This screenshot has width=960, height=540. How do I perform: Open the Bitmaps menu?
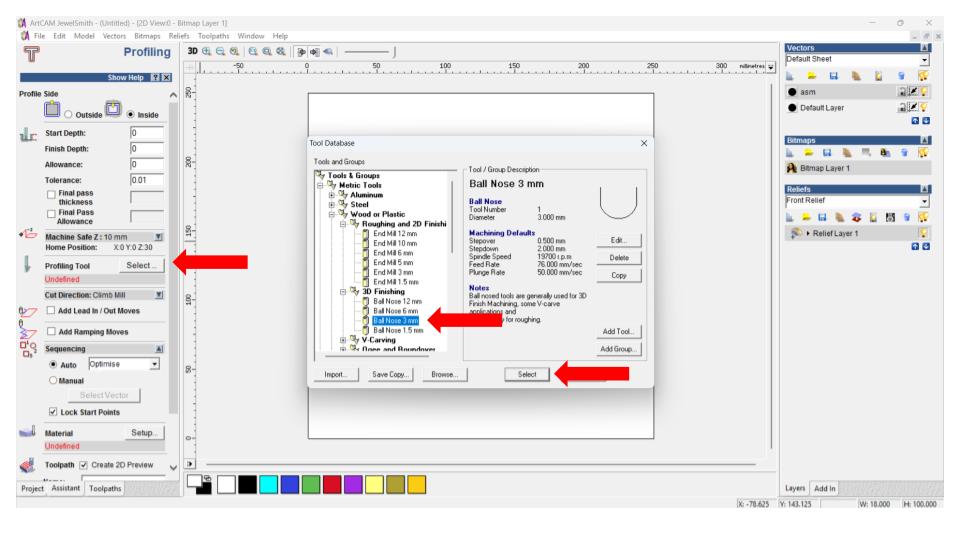tap(147, 36)
